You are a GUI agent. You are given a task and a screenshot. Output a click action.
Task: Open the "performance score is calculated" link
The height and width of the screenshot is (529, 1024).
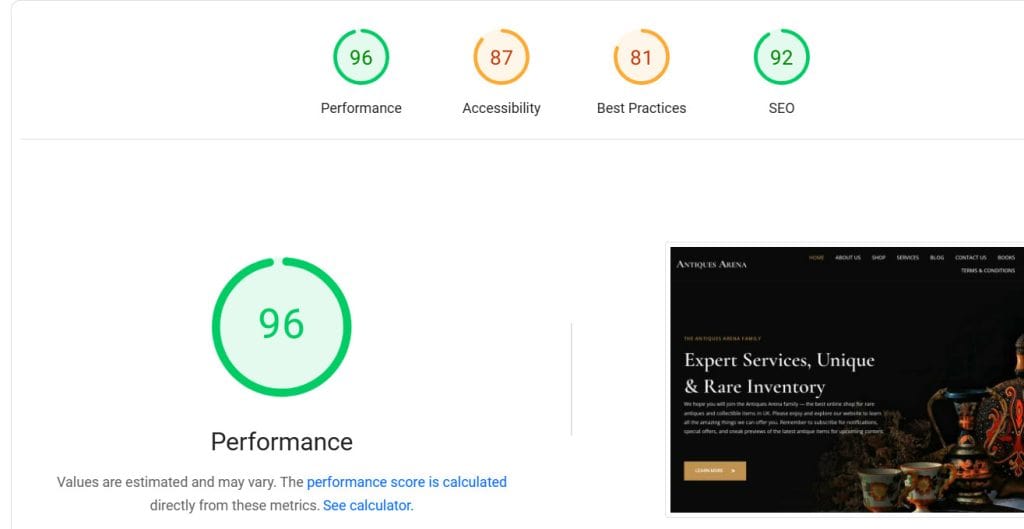pyautogui.click(x=407, y=482)
